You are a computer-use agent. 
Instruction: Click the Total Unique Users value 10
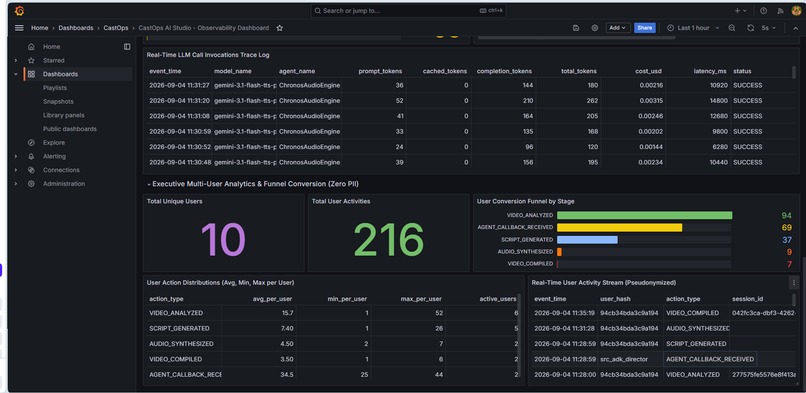point(223,239)
